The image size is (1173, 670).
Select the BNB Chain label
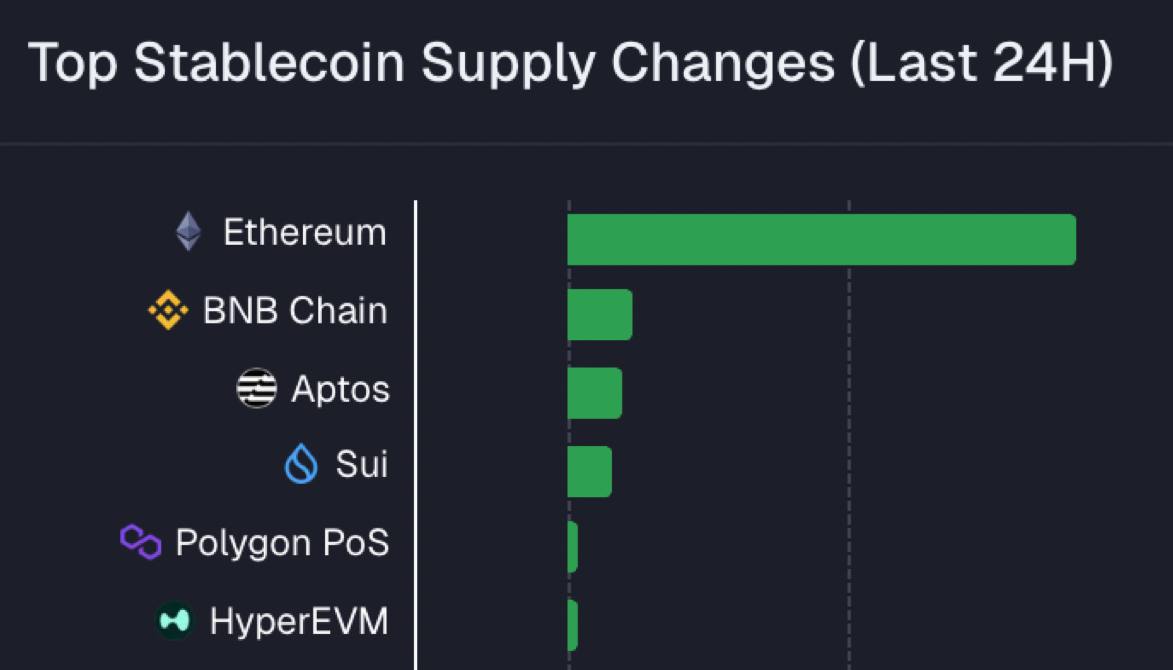(x=295, y=311)
